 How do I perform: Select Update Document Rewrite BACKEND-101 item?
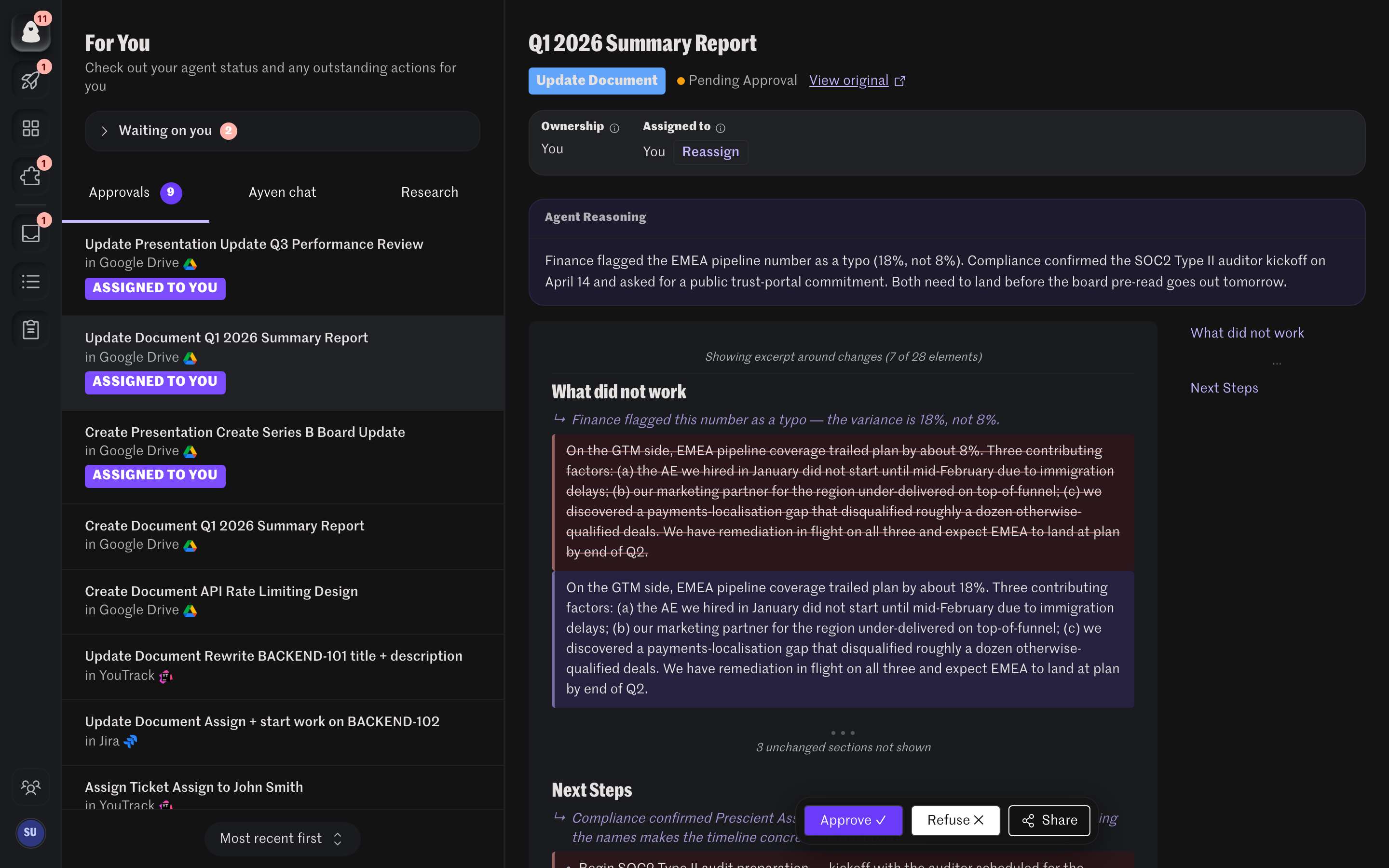(x=283, y=666)
